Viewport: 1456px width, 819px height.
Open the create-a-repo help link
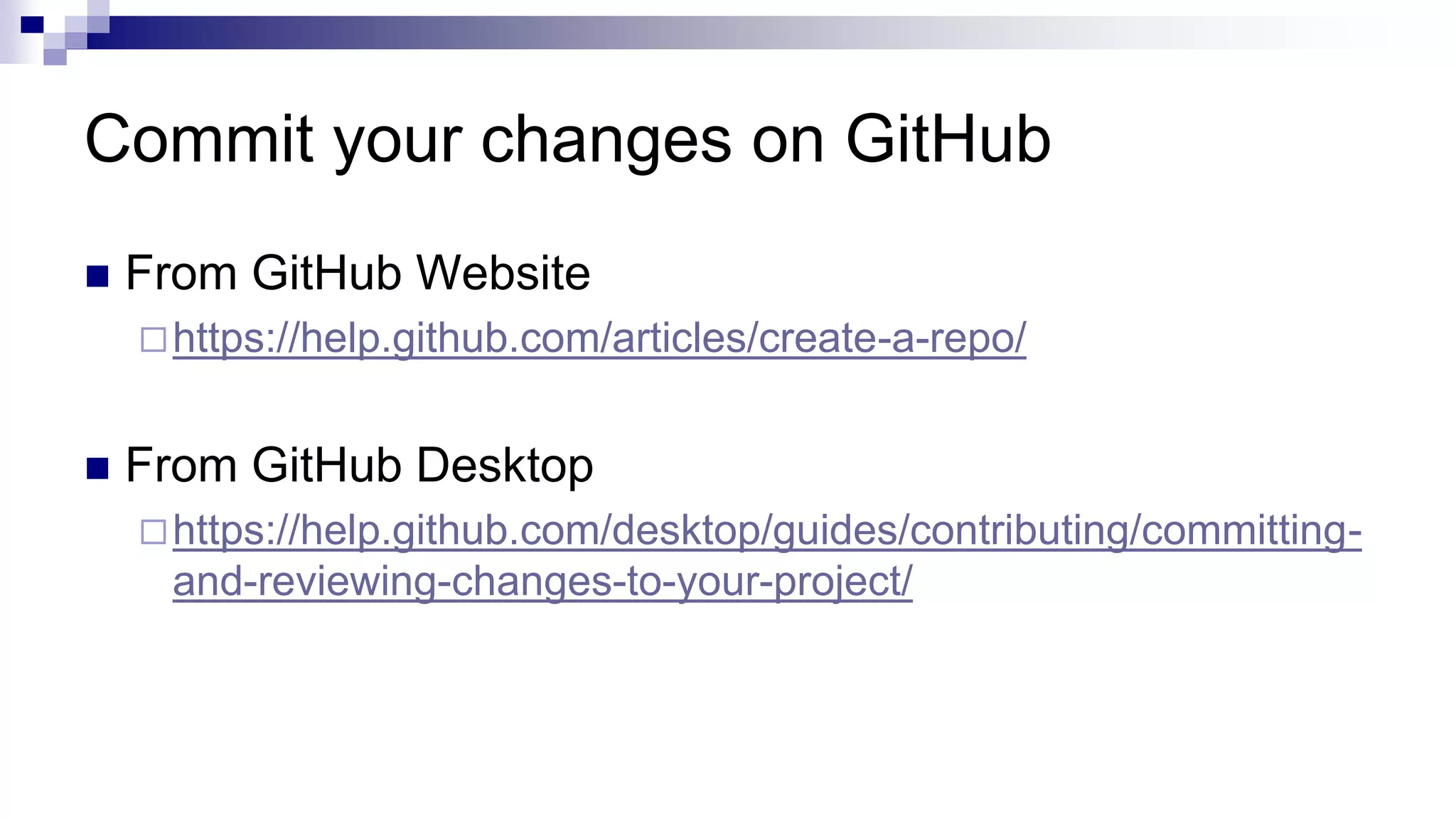[x=599, y=338]
